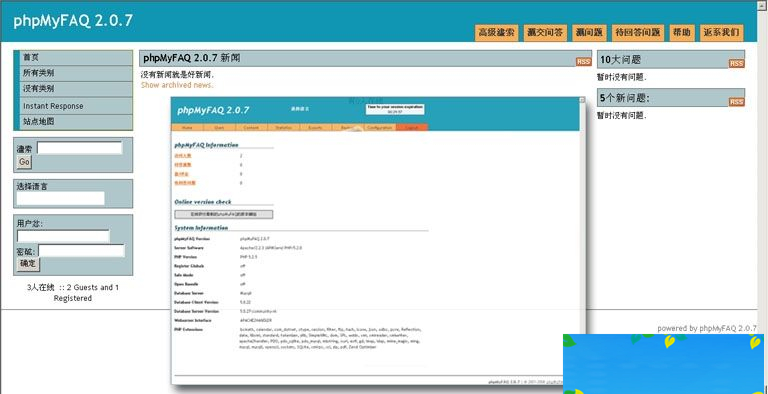
Task: Focus the 密码 password field
Action: [x=81, y=251]
